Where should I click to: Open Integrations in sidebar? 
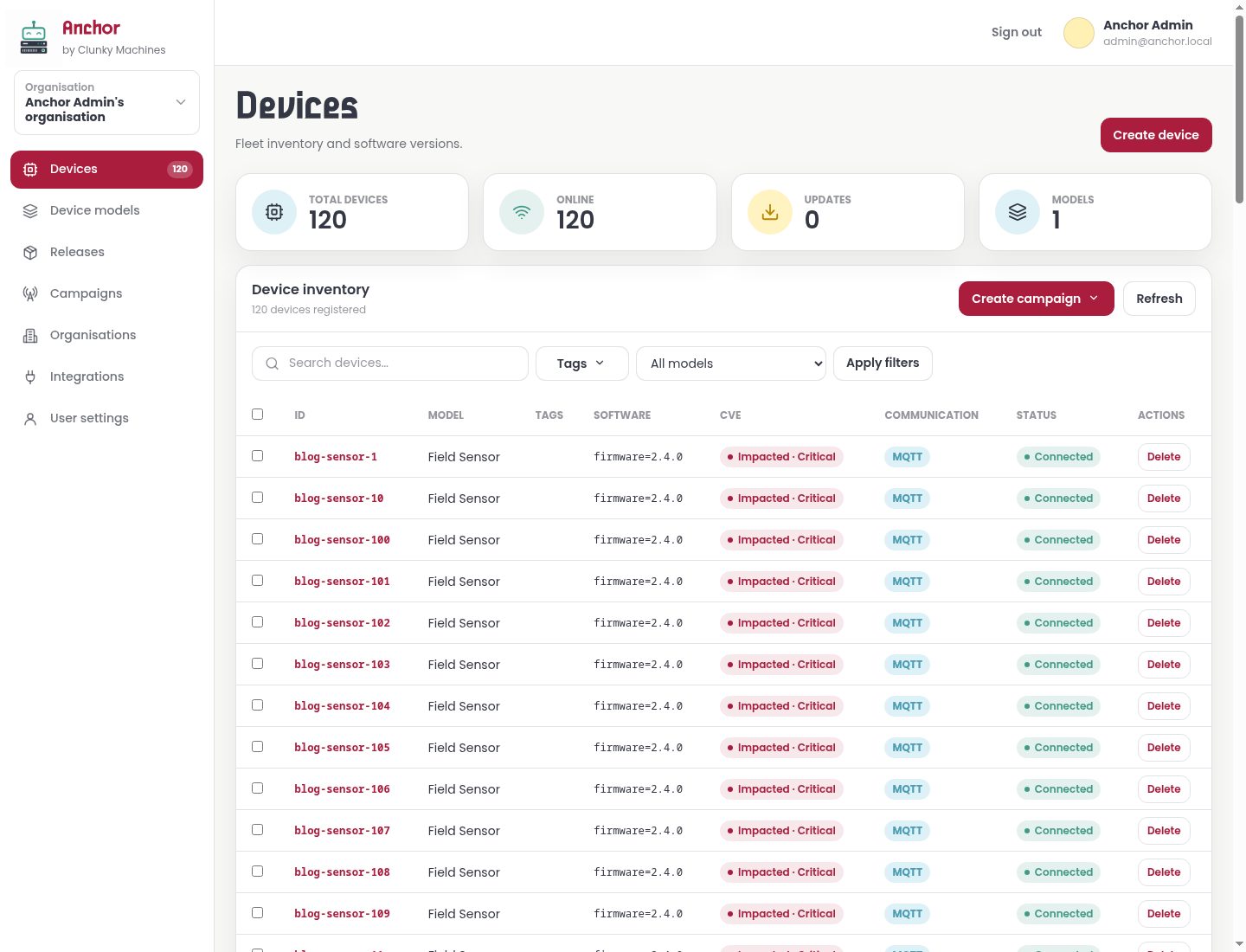point(106,377)
